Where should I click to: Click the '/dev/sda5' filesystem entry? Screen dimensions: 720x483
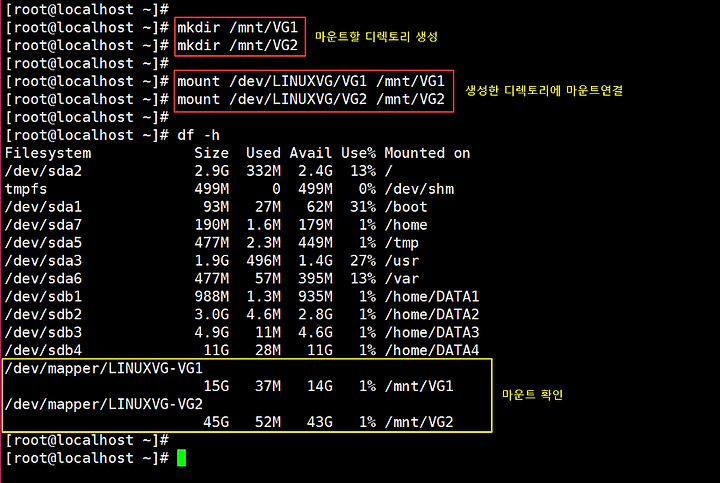43,242
